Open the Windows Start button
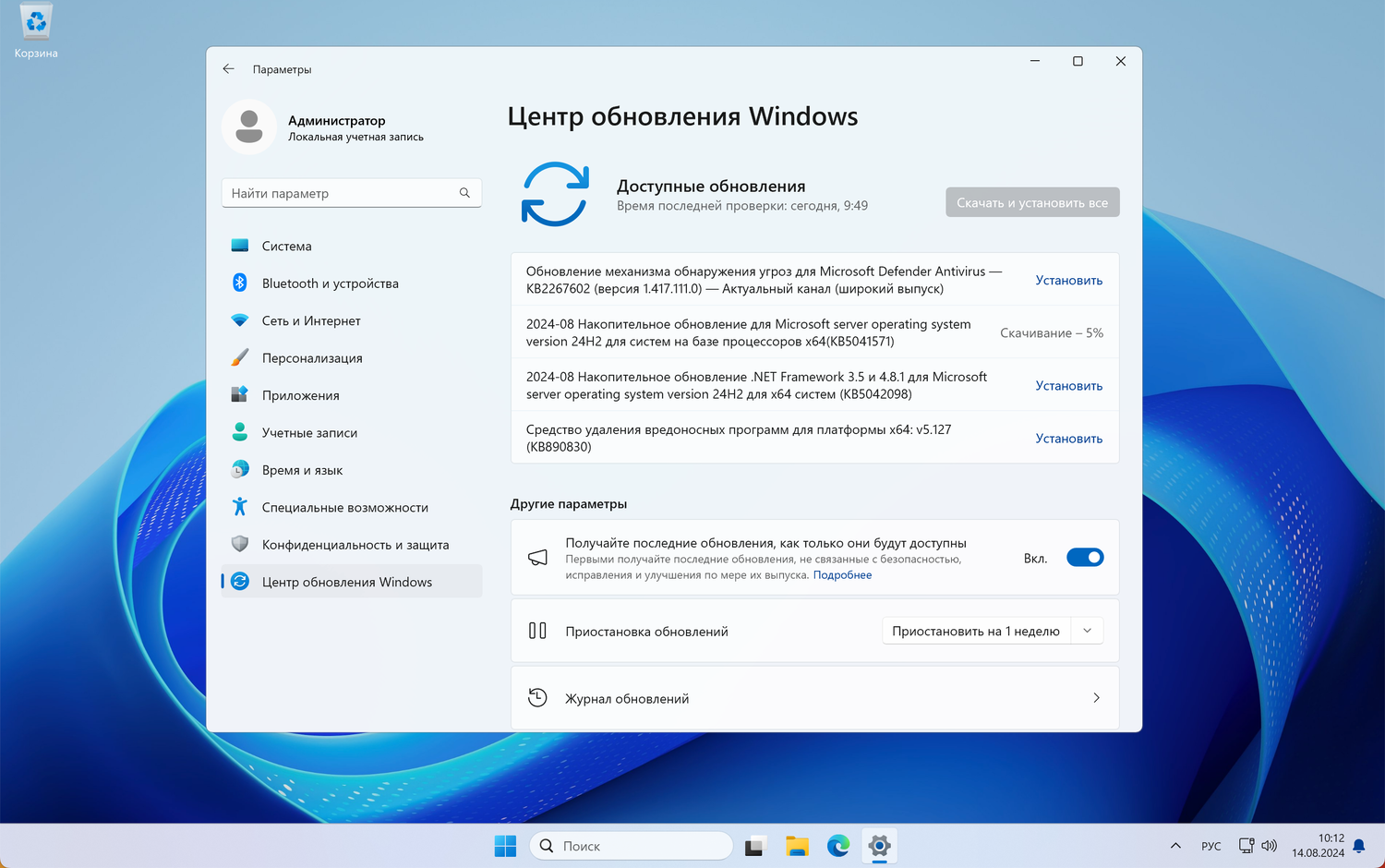The width and height of the screenshot is (1385, 868). point(506,846)
